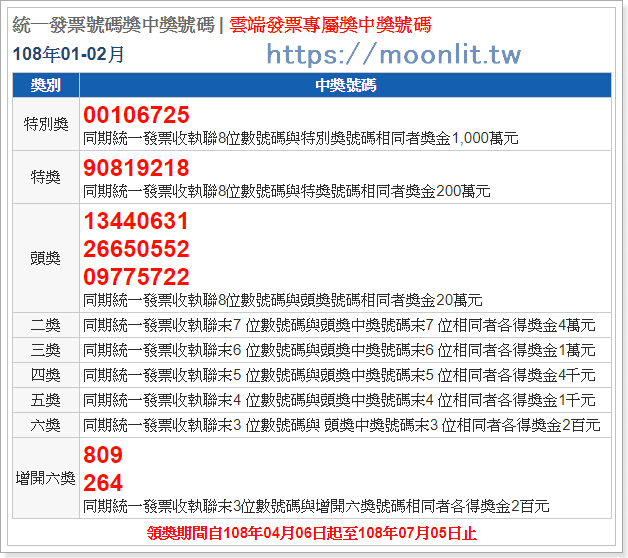Viewport: 628px width, 558px height.
Task: Select the 獎別 column header
Action: [46, 85]
